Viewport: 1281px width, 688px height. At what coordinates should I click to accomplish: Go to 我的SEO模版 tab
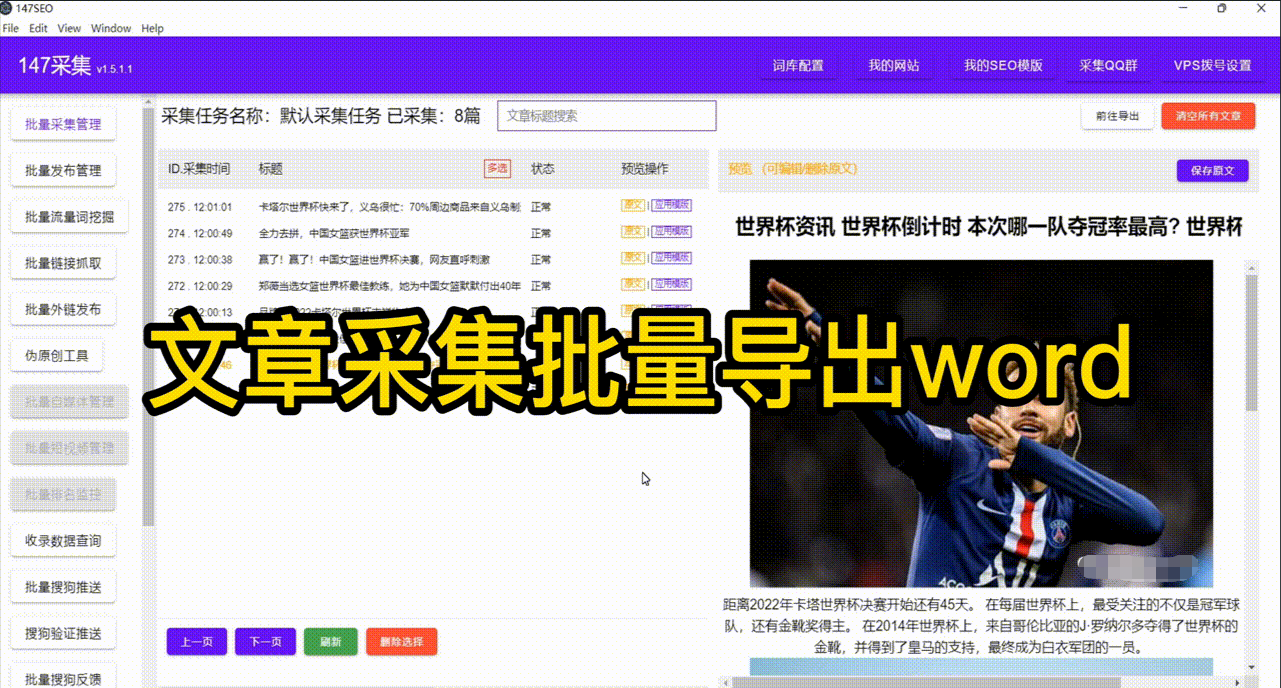click(x=1003, y=66)
